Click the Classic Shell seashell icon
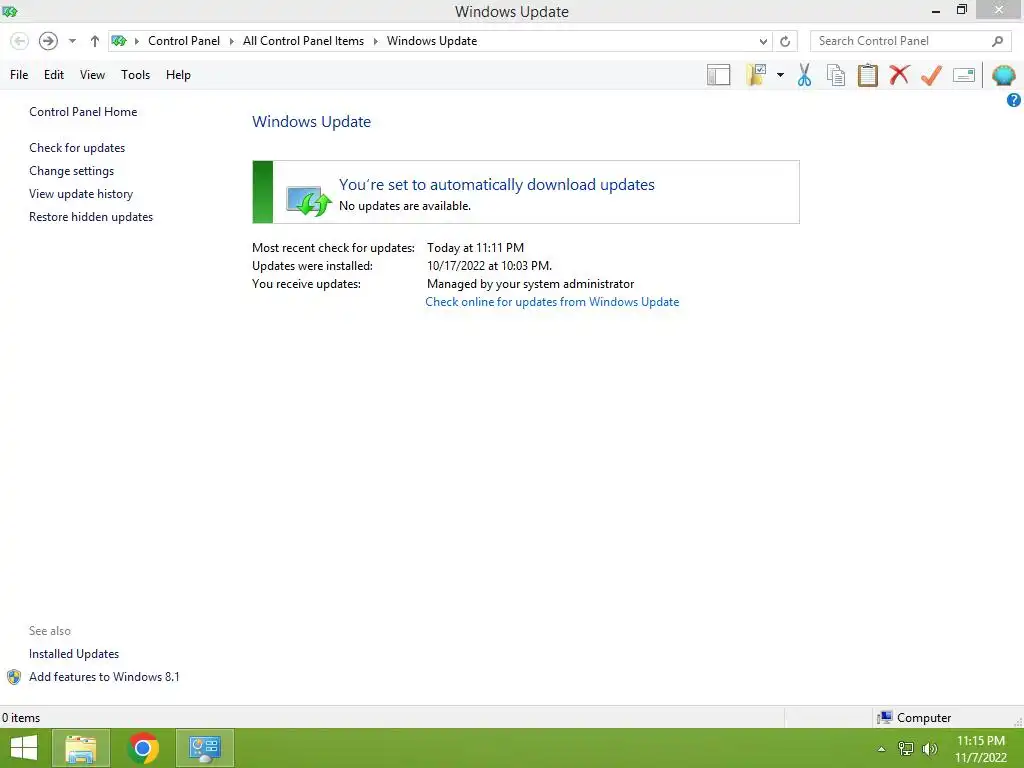Viewport: 1024px width, 768px height. pos(1003,75)
